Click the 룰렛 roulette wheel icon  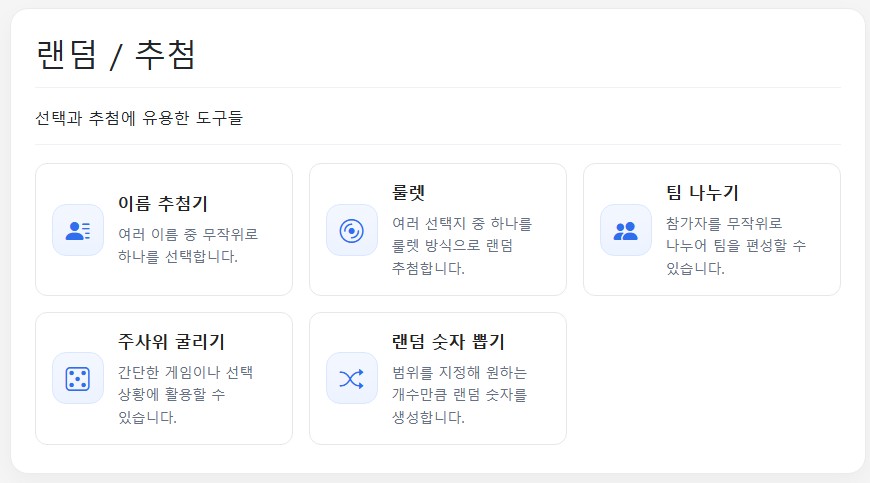pos(352,230)
